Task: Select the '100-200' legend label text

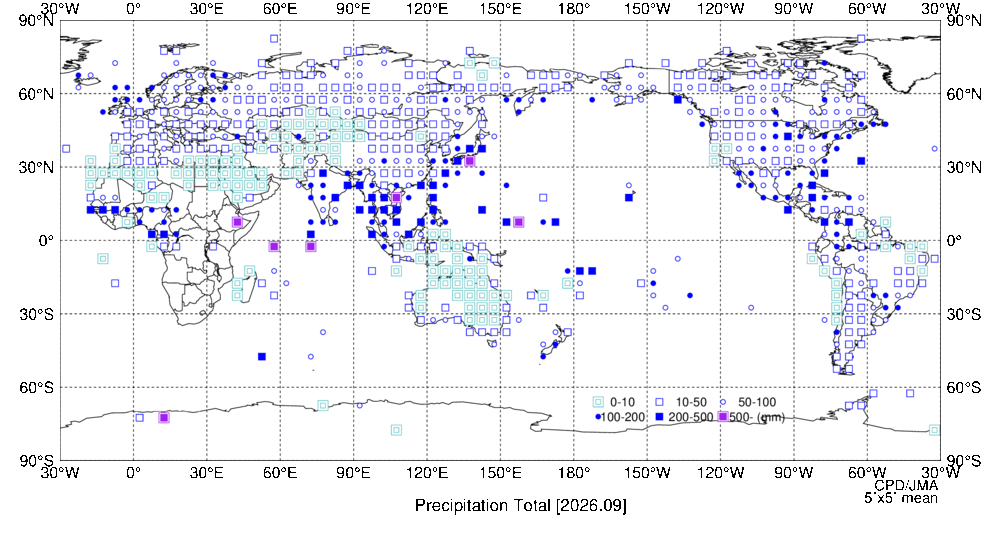Action: tap(623, 418)
